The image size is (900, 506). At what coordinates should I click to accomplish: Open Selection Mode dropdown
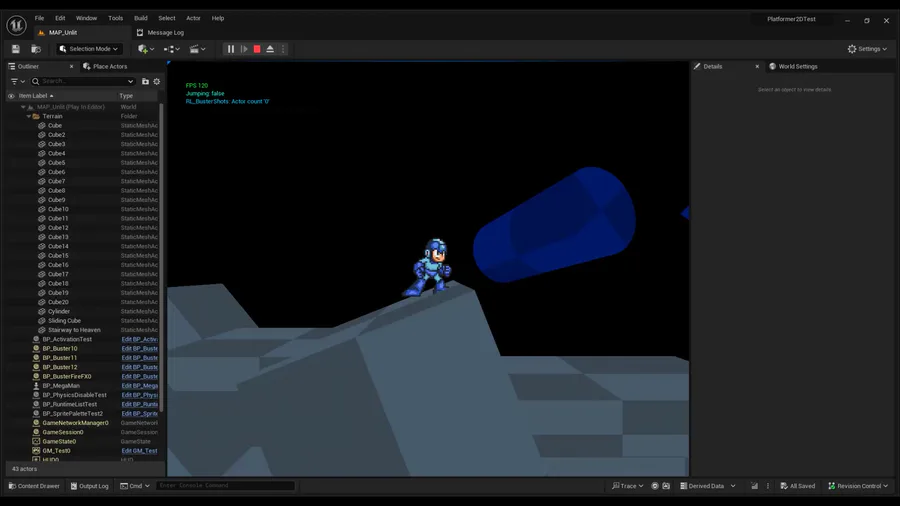point(89,49)
